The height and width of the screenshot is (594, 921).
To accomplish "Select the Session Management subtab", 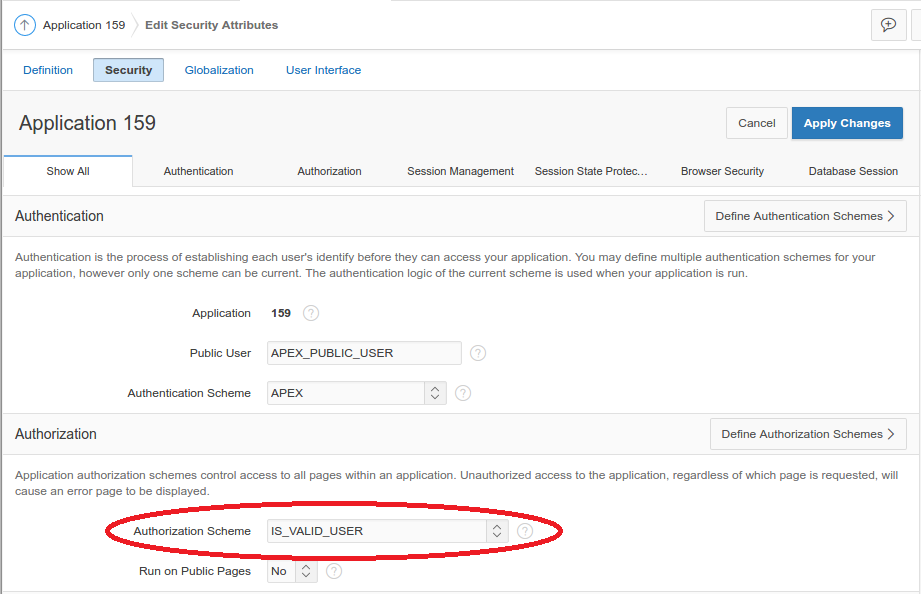I will coord(460,171).
